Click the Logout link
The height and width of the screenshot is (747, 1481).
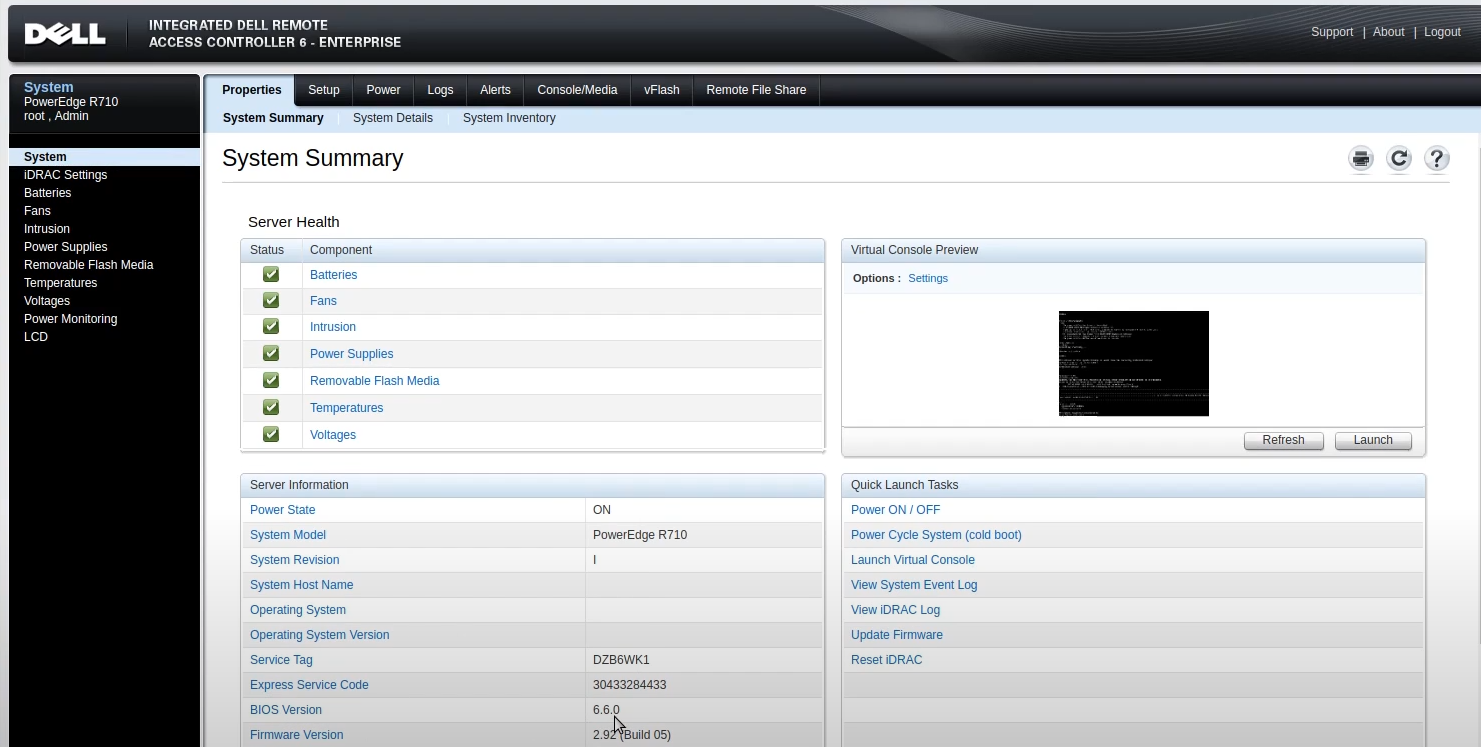pos(1442,32)
